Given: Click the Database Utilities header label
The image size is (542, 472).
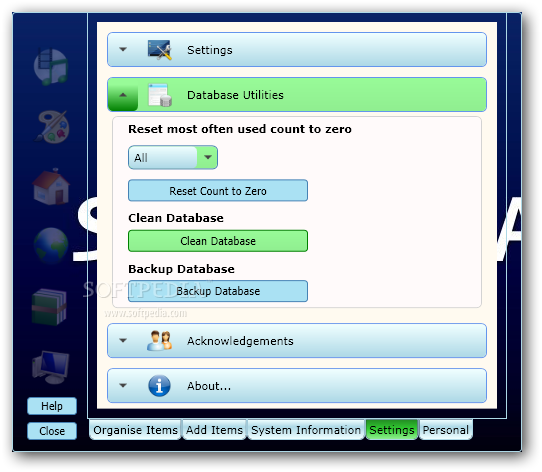Looking at the screenshot, I should [x=235, y=95].
